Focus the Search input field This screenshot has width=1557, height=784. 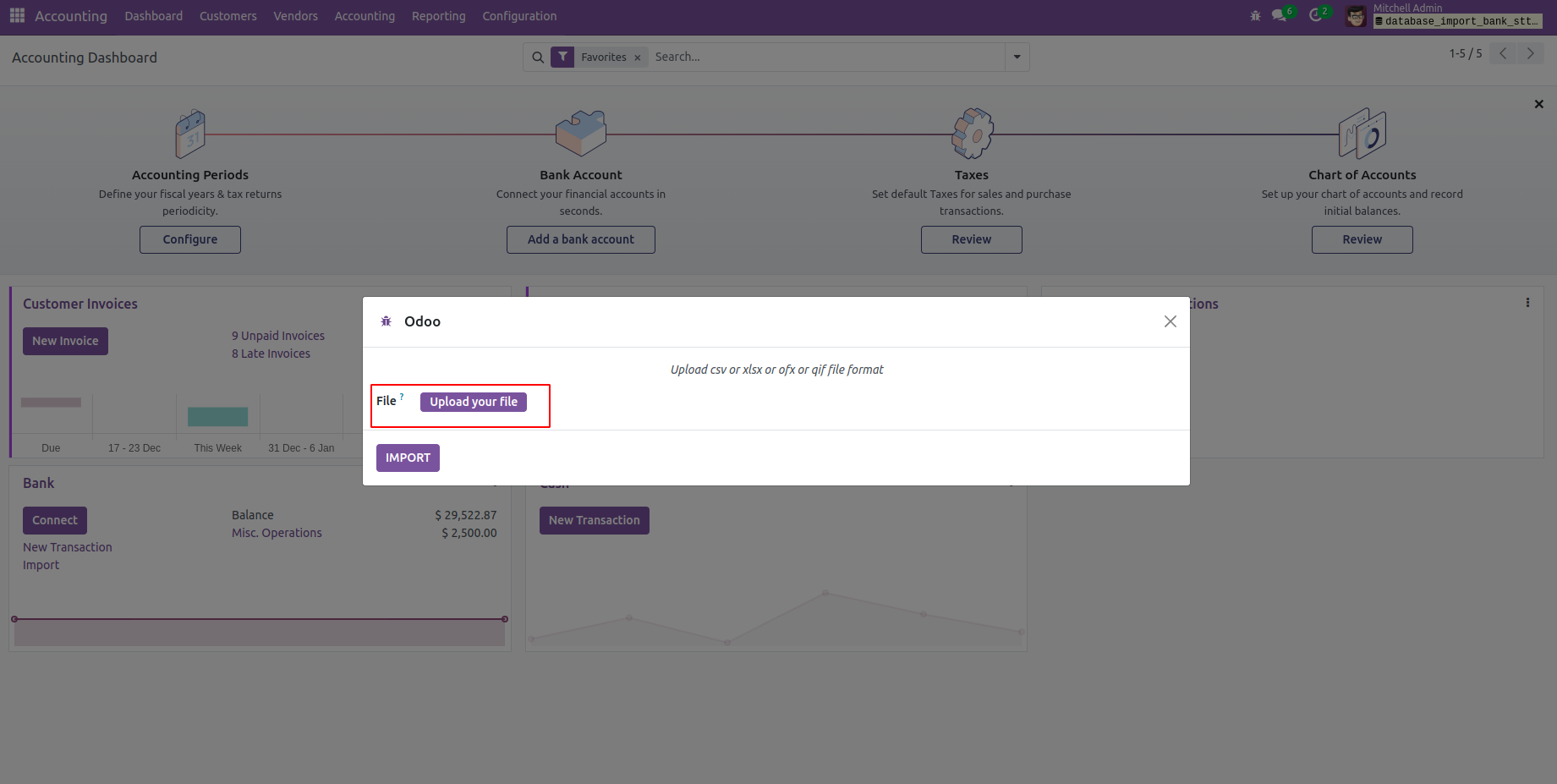pos(825,58)
